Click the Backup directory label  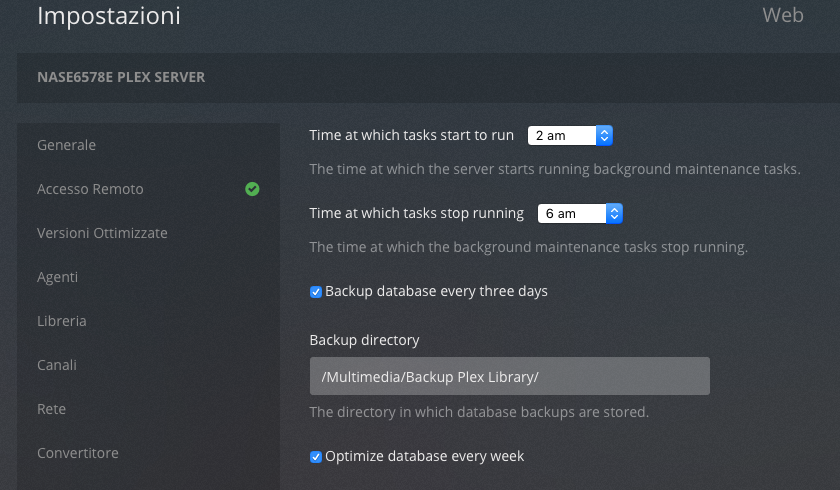click(x=364, y=340)
